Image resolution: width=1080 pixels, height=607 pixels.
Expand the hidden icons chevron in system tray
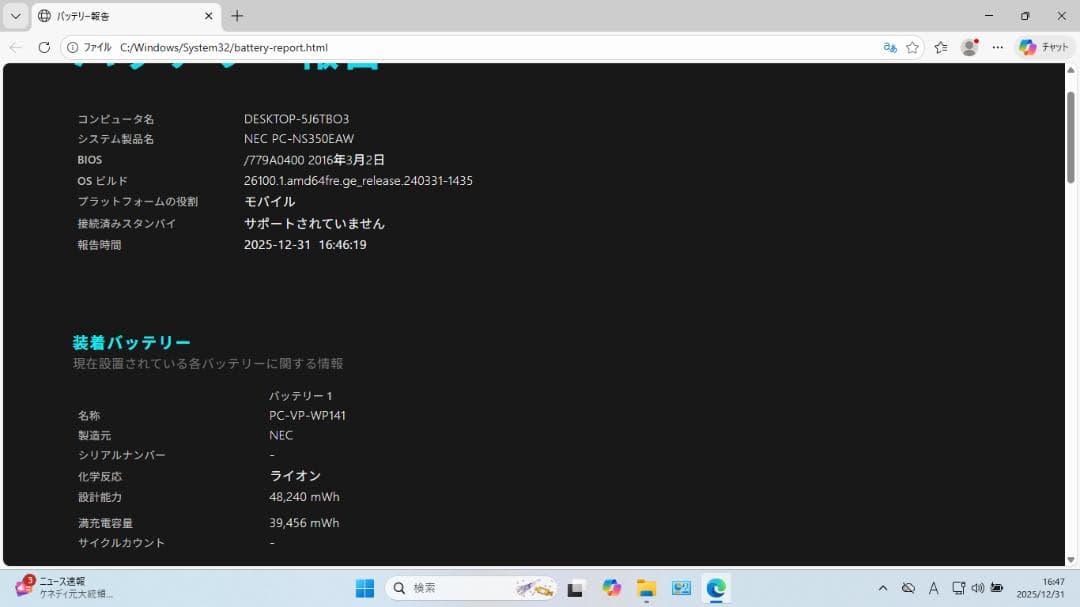click(884, 588)
